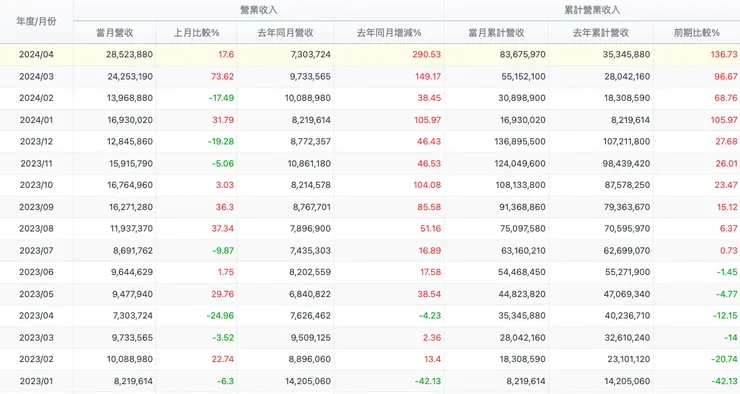Click year-over-year value -4.23
Image resolution: width=740 pixels, height=394 pixels.
pyautogui.click(x=430, y=316)
